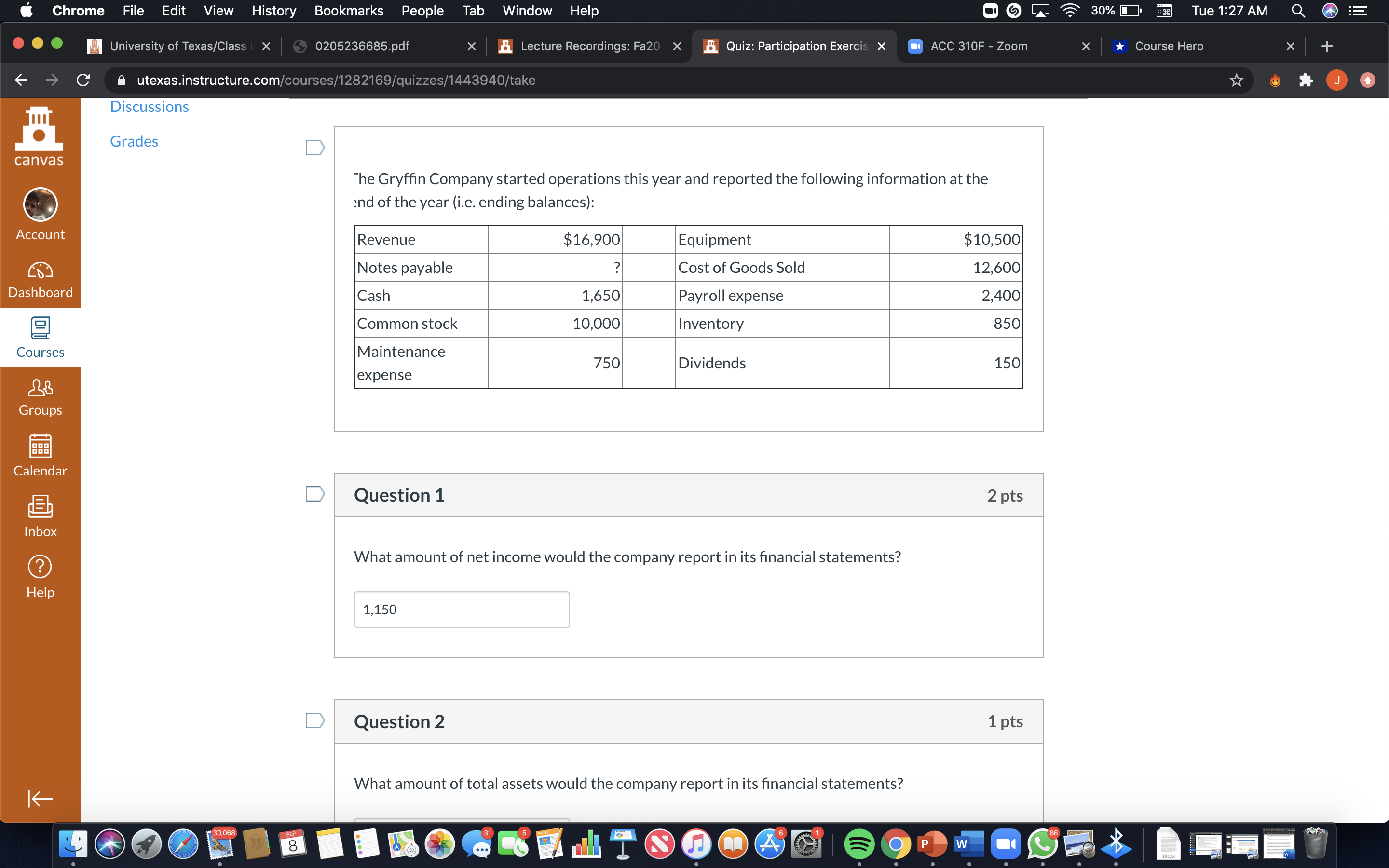Launch Spotify from the dock
Image resolution: width=1389 pixels, height=868 pixels.
click(859, 844)
